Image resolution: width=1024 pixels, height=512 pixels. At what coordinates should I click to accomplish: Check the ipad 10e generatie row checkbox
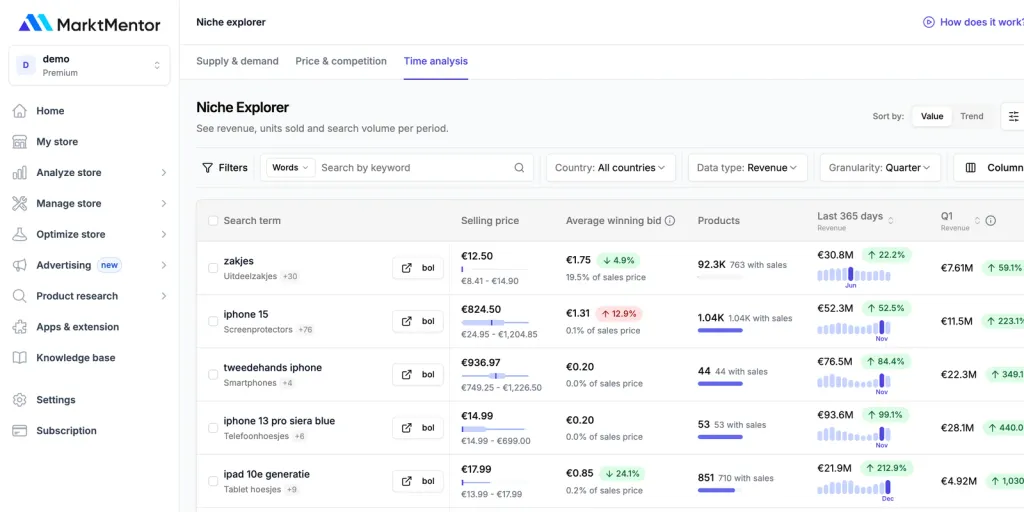click(x=213, y=481)
